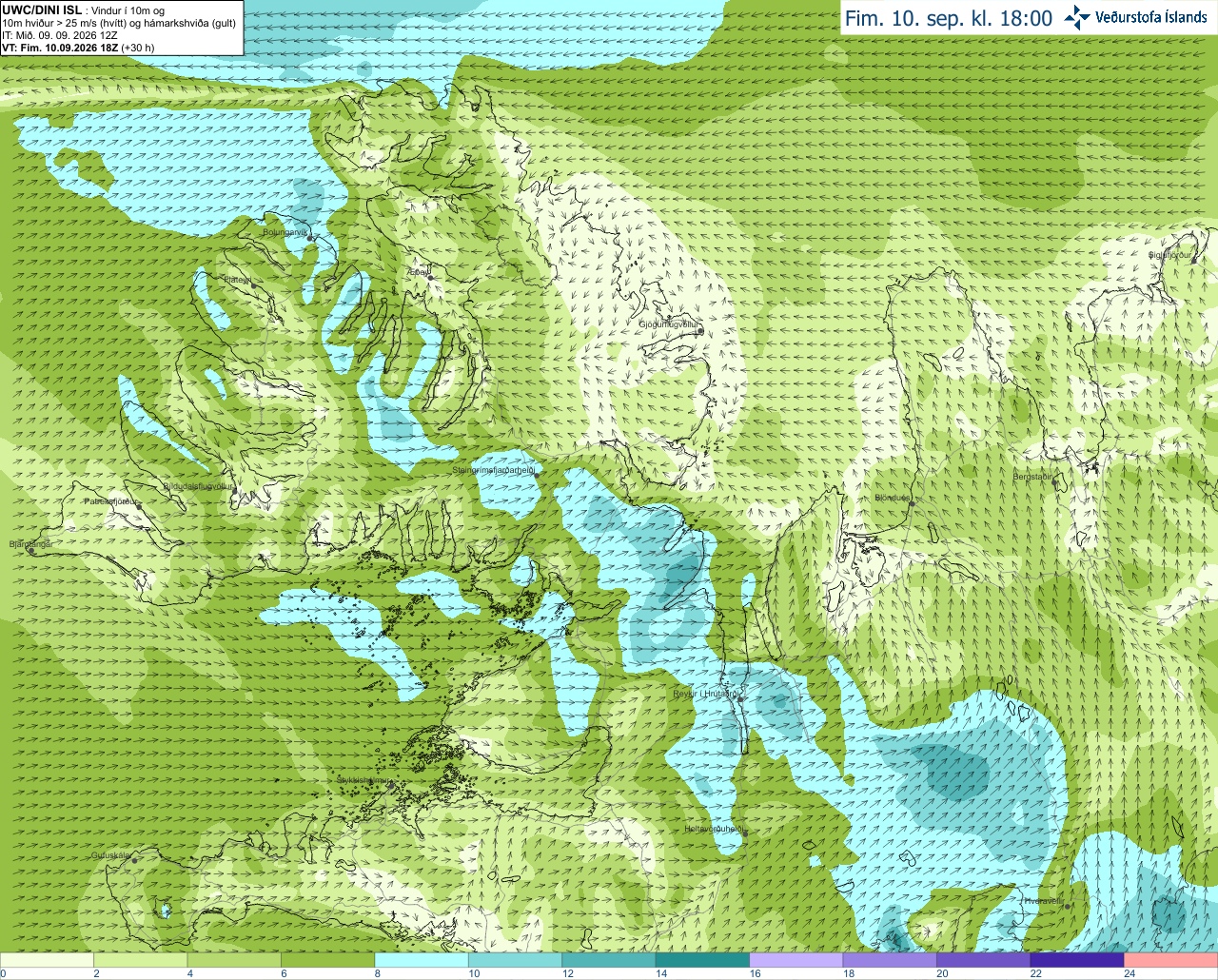Click the Siglufjörður station label

1169,255
